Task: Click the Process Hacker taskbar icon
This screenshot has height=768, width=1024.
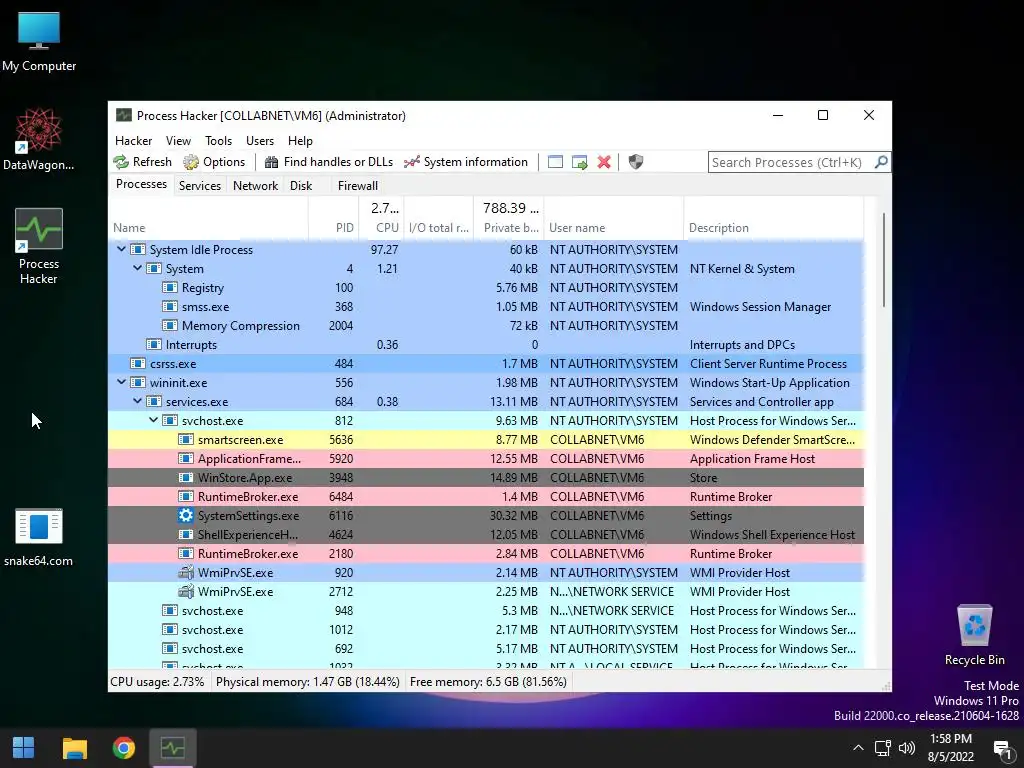Action: [173, 748]
